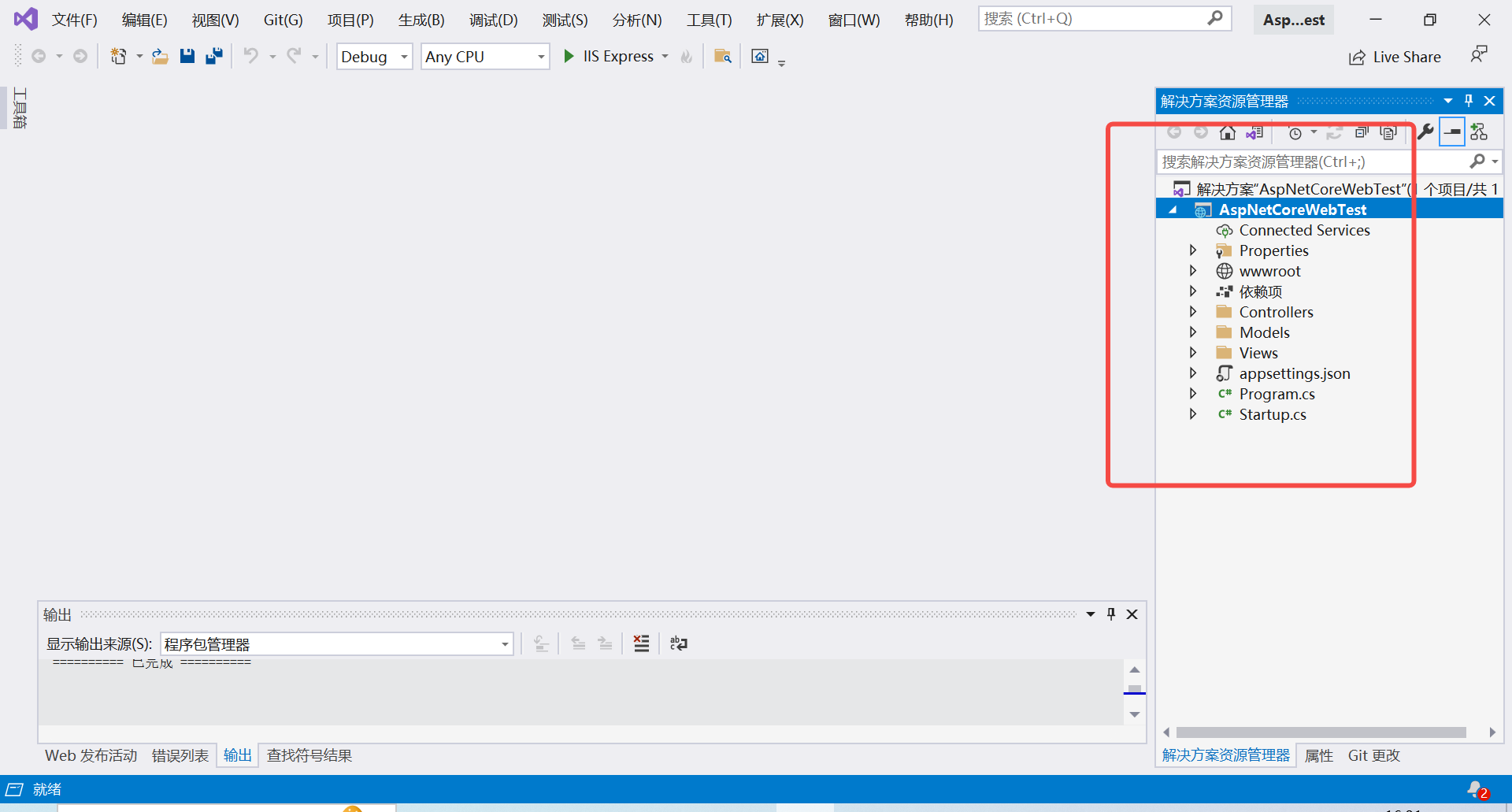Click the Undo arrow icon
This screenshot has height=812, width=1512.
(251, 56)
